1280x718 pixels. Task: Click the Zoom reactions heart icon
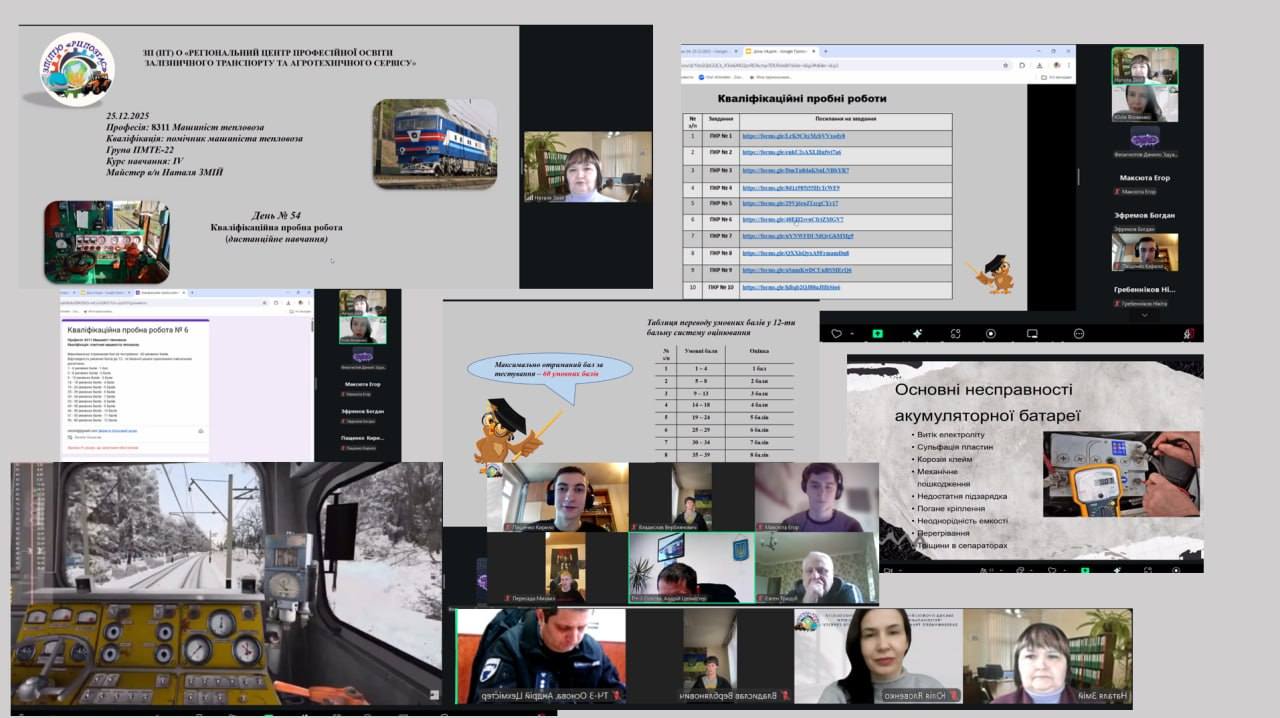[x=836, y=333]
